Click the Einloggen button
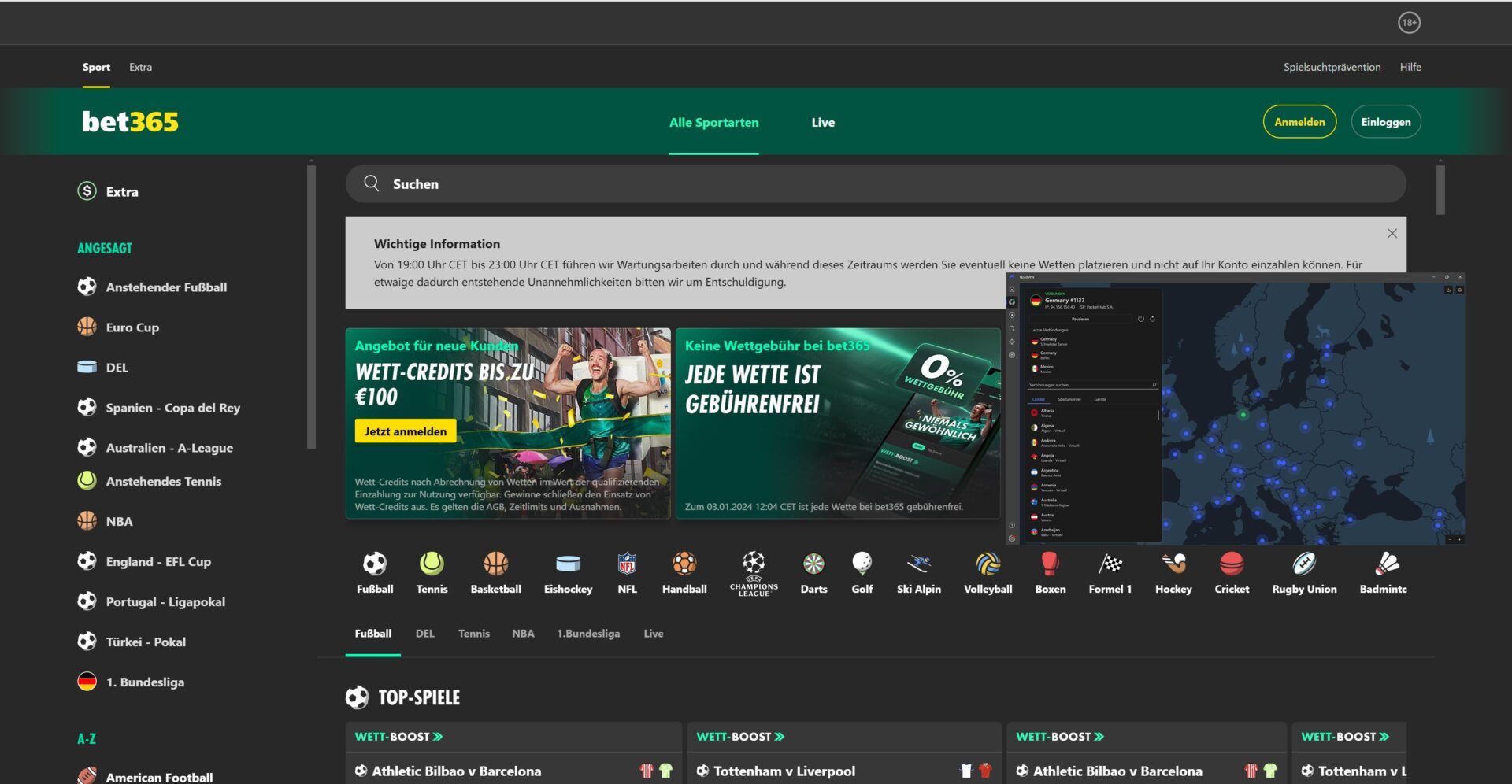 tap(1386, 122)
